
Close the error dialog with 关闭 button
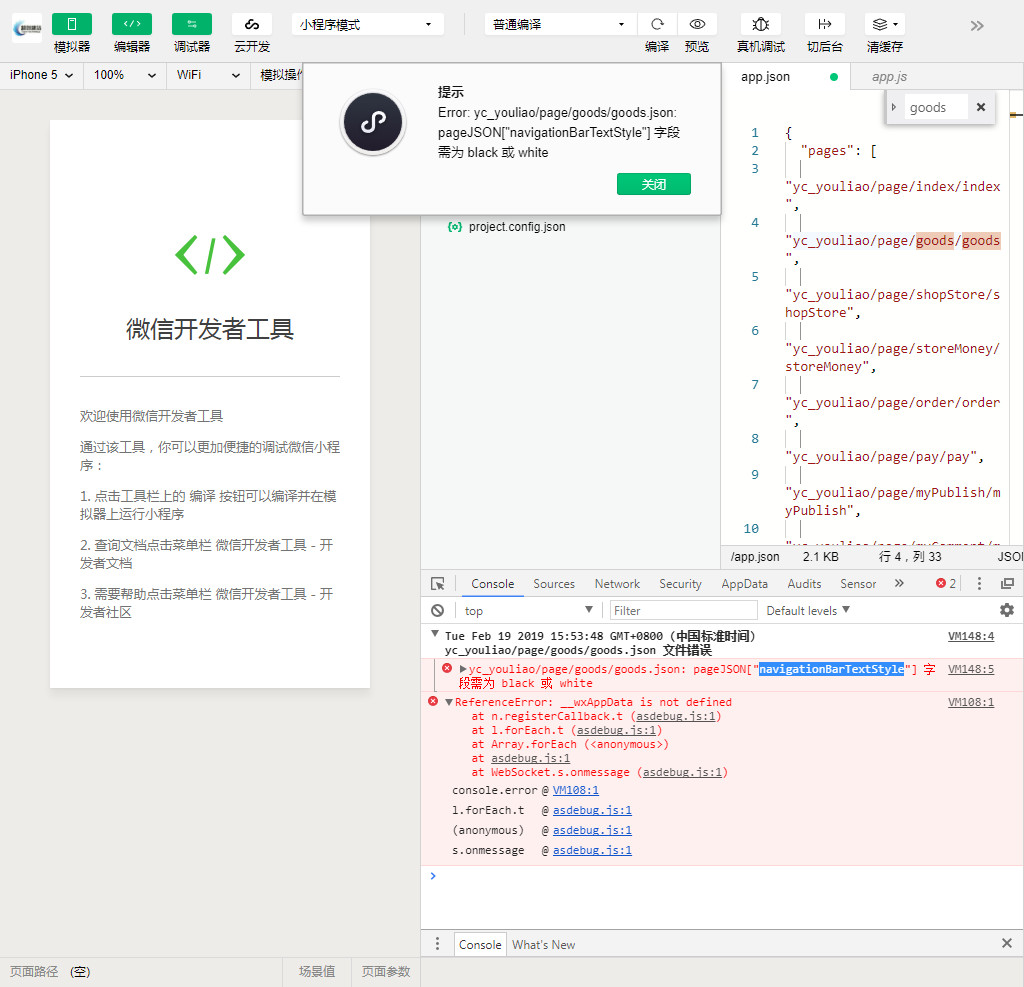(x=654, y=184)
